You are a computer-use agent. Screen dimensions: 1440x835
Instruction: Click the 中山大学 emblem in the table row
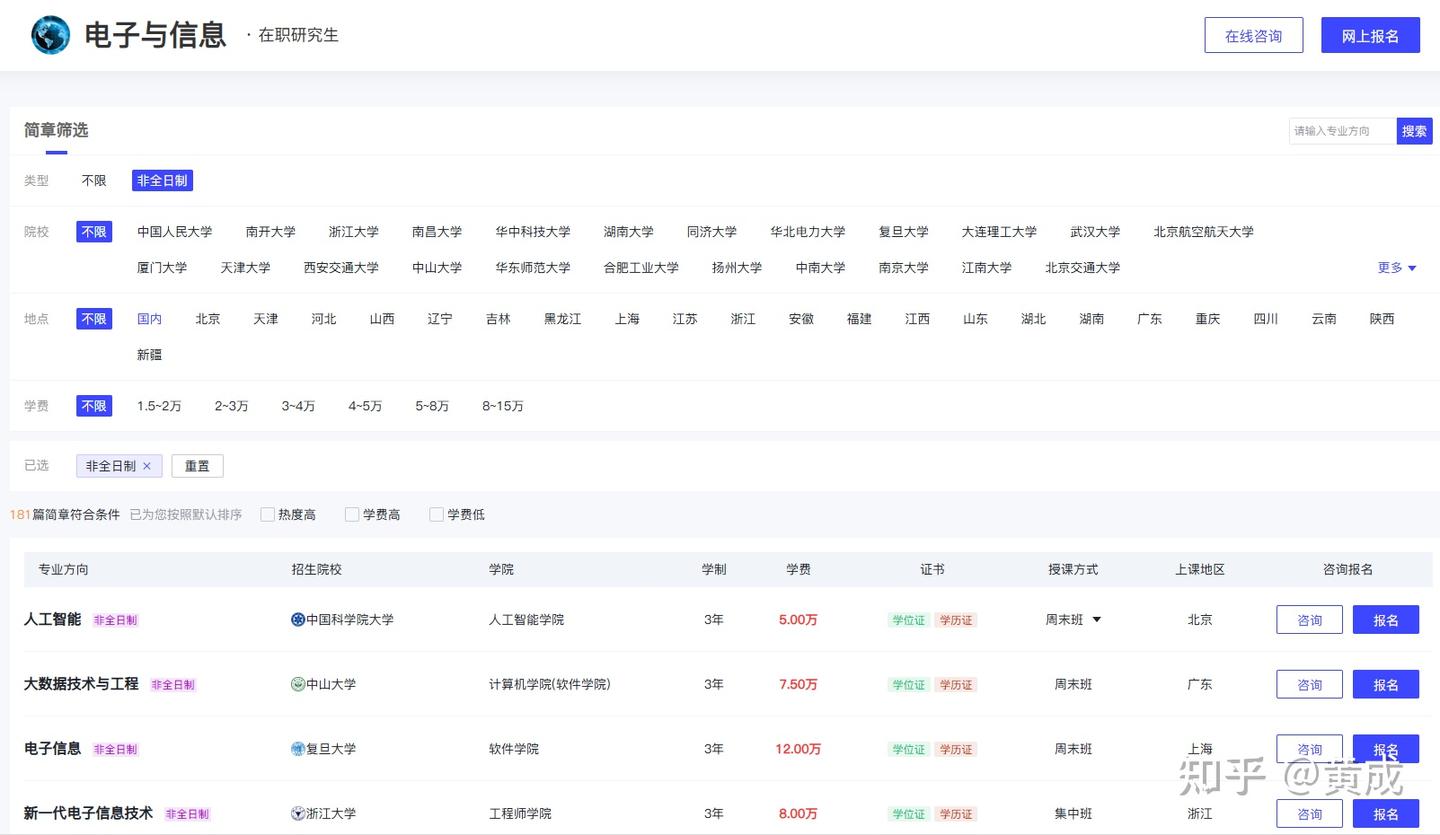click(x=298, y=685)
